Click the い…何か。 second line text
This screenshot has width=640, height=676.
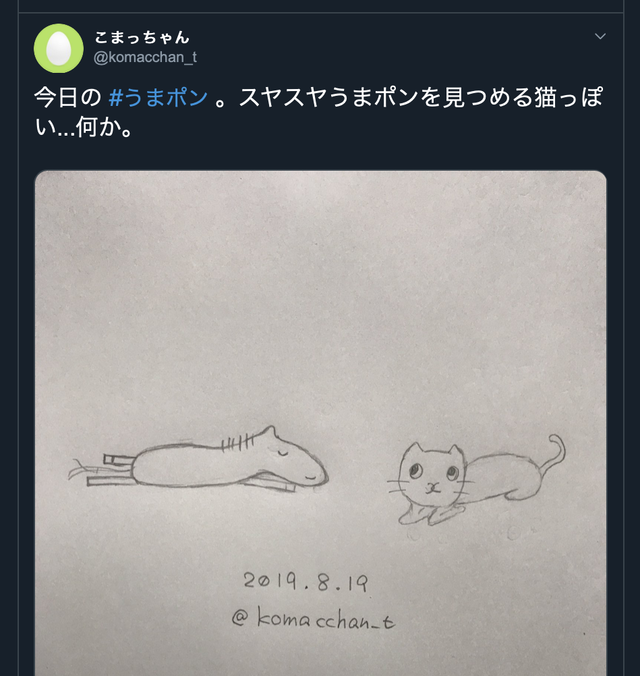84,128
